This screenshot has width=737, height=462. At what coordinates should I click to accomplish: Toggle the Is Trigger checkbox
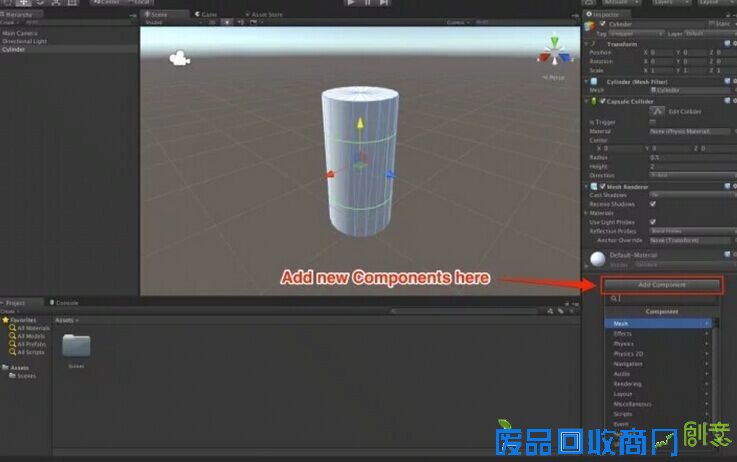coord(652,122)
